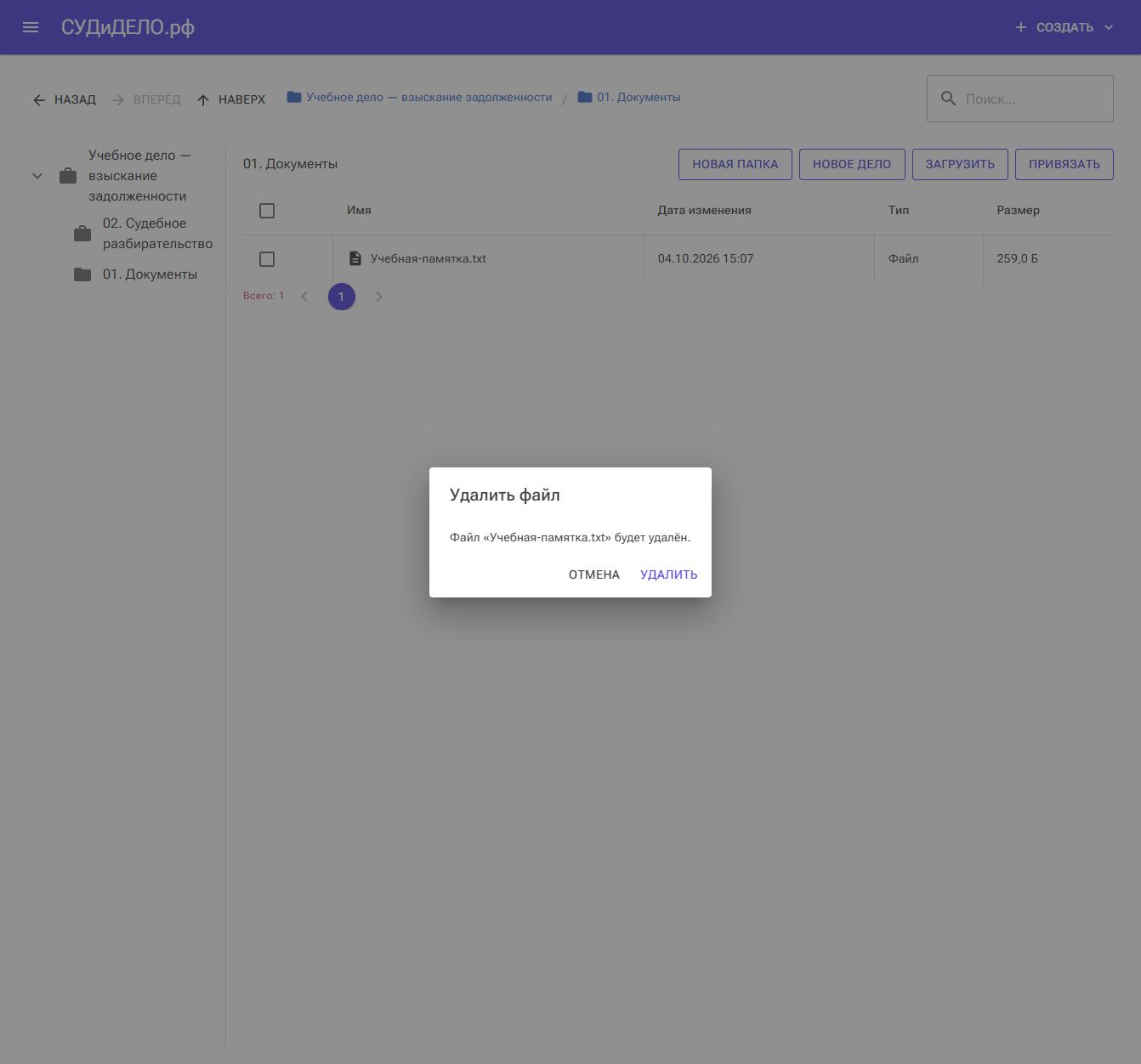
Task: Select 02. Судебное разбирательство in the sidebar tree
Action: pyautogui.click(x=157, y=234)
